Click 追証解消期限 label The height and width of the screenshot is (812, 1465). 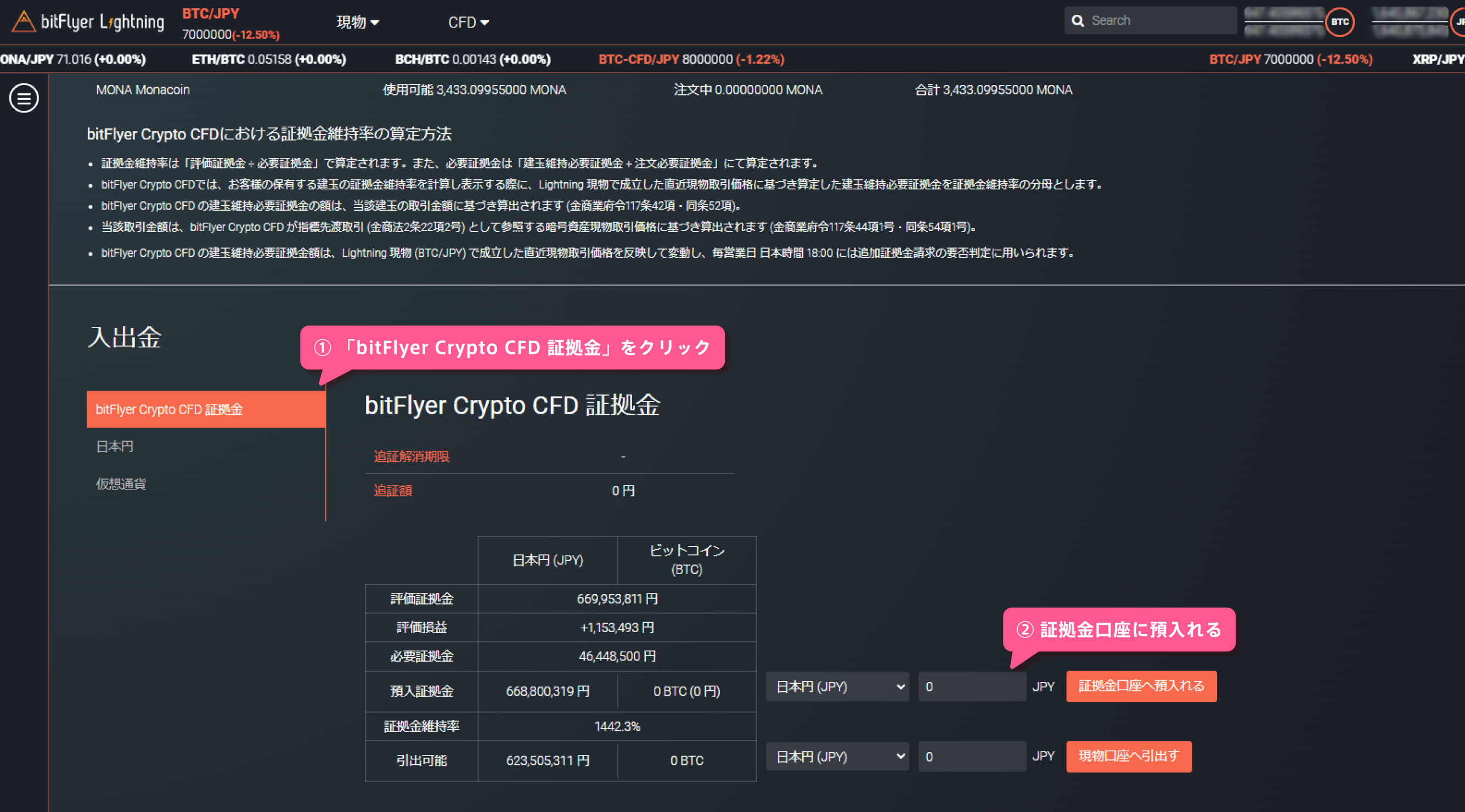411,456
